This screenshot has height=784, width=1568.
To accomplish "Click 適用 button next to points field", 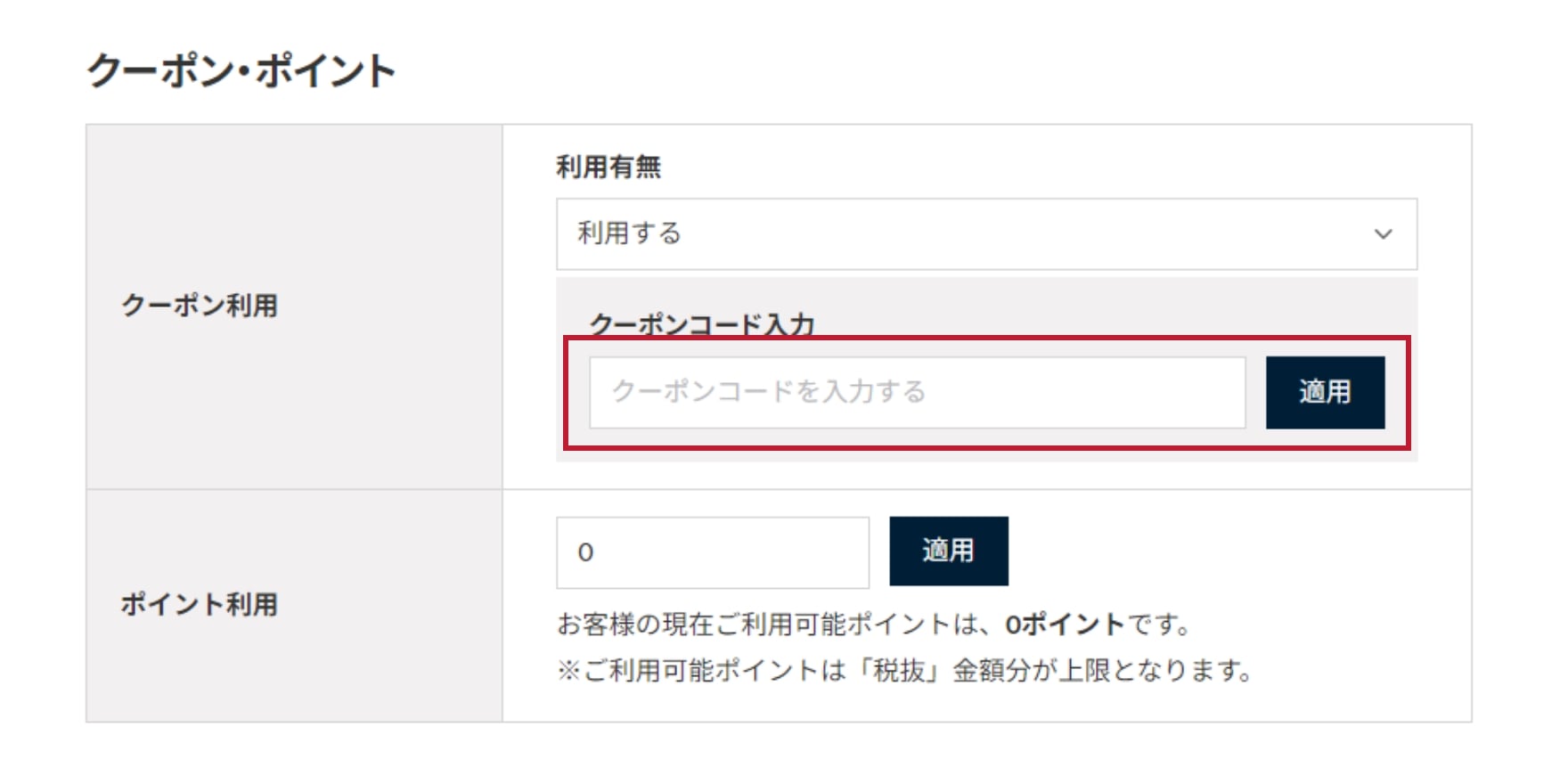I will 949,551.
